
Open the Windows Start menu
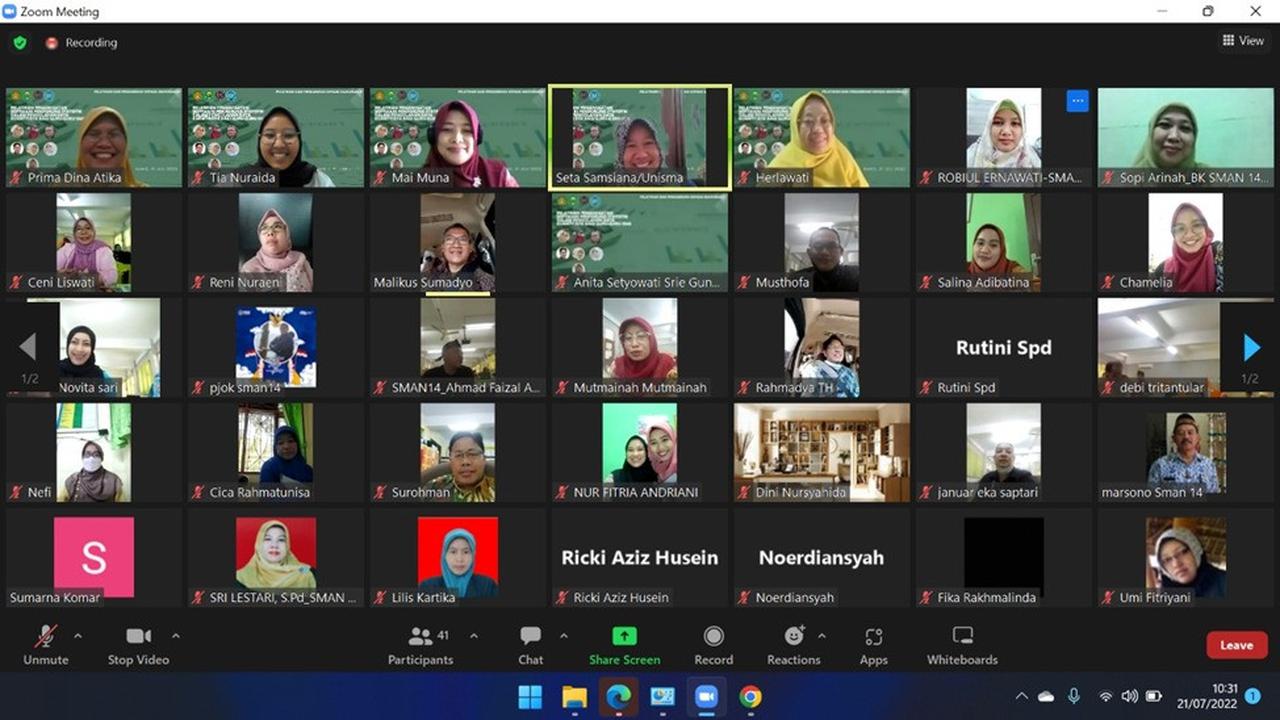[x=530, y=697]
